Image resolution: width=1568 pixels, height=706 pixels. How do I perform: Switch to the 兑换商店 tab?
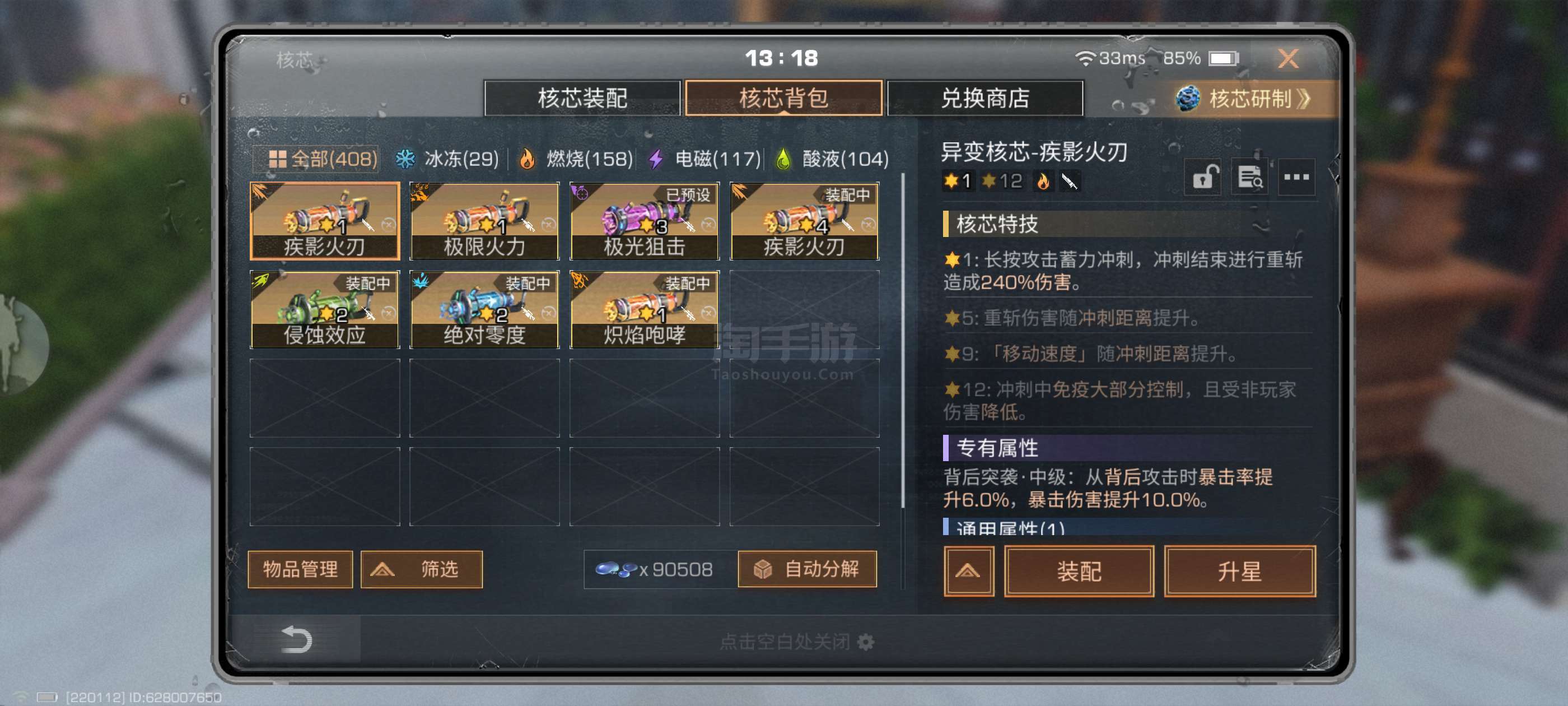point(985,99)
